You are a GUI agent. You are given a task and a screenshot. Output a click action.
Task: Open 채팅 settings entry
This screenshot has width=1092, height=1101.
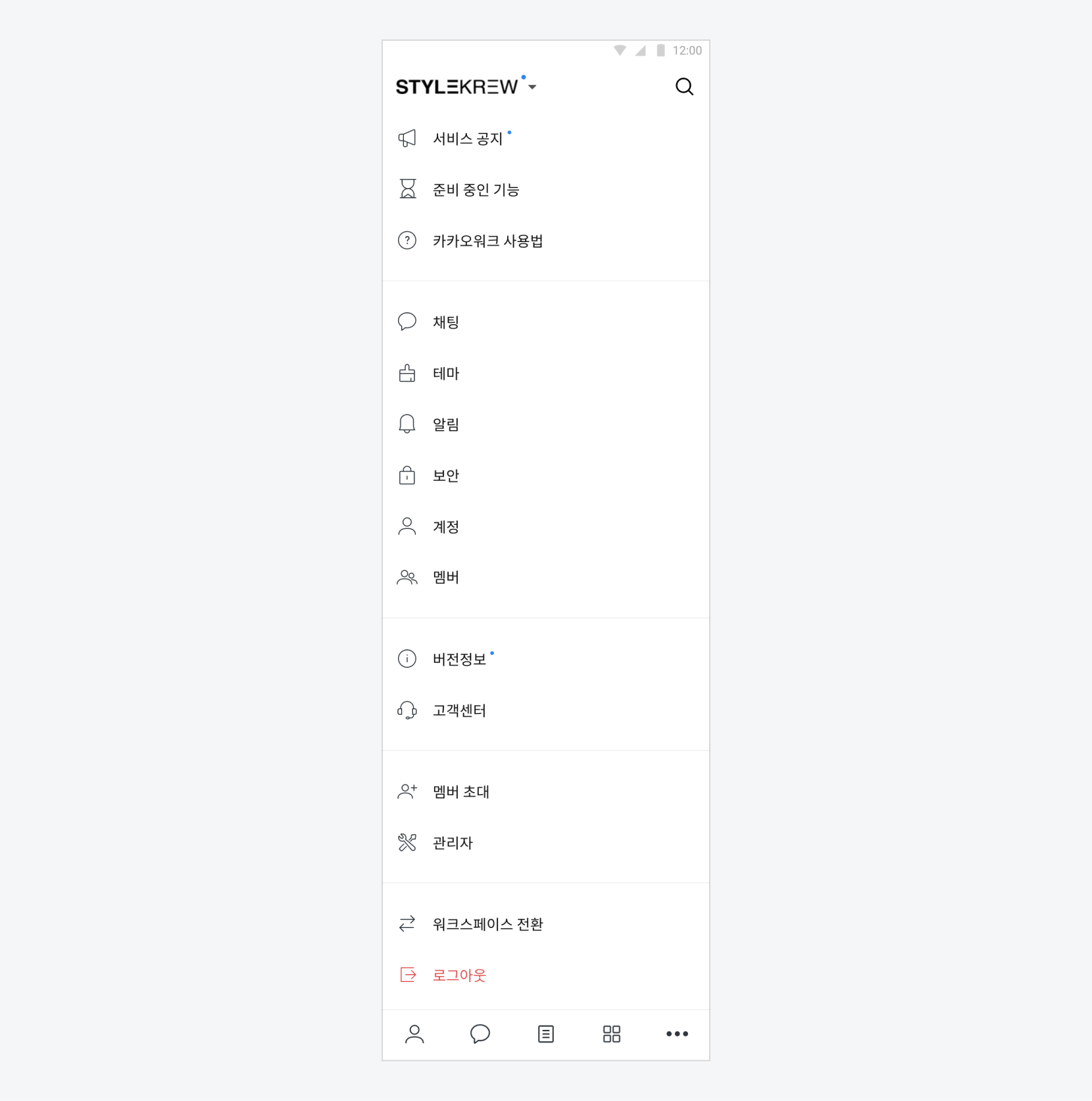pos(445,322)
